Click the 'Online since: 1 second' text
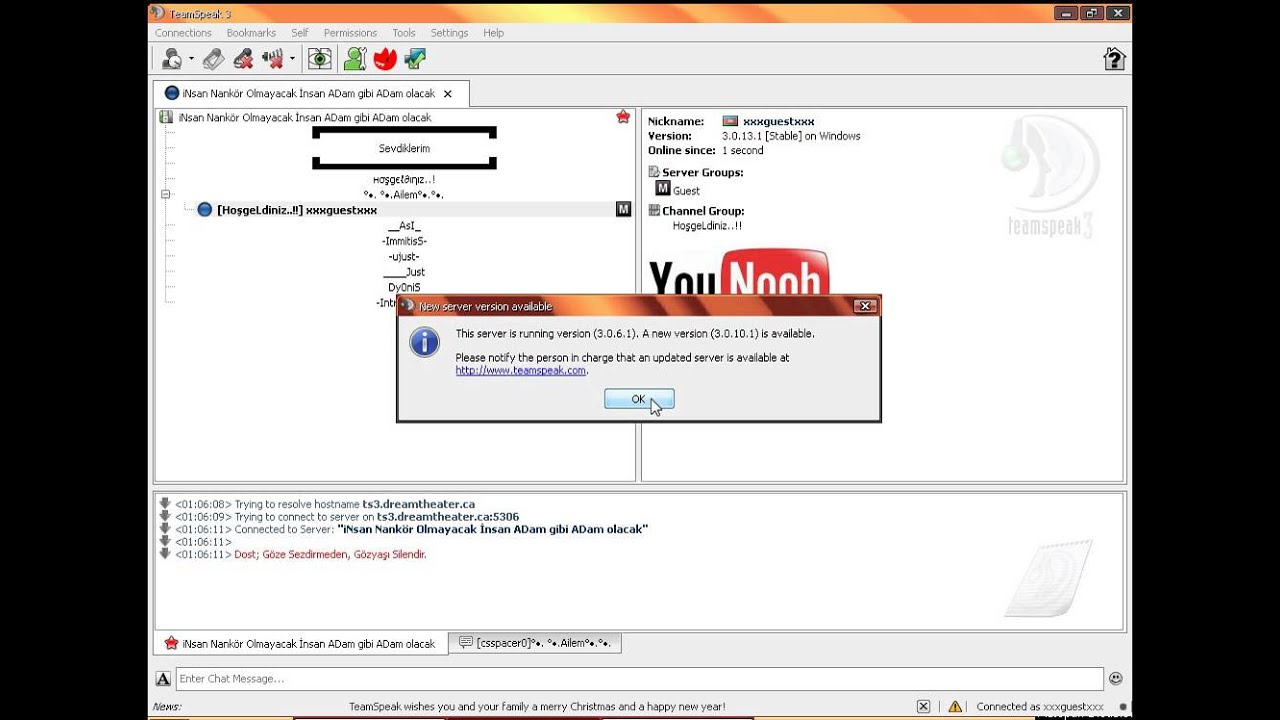Image resolution: width=1280 pixels, height=720 pixels. pos(706,151)
